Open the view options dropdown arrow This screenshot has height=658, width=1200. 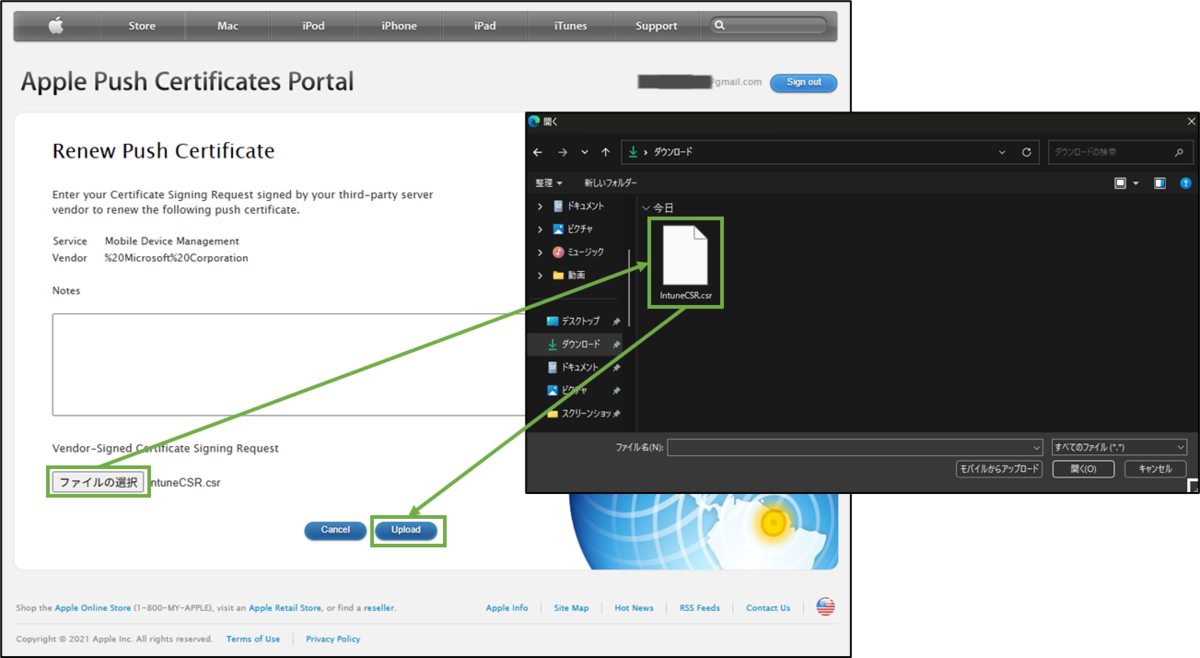[1136, 183]
